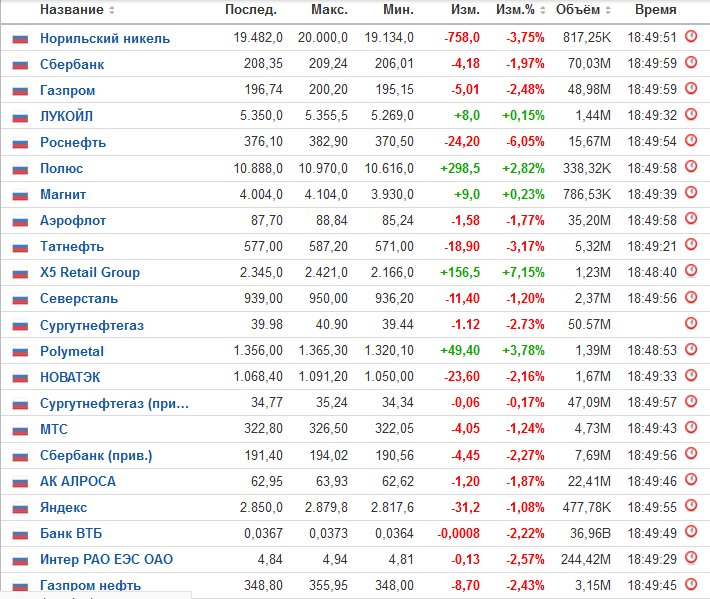Viewport: 710px width, 599px height.
Task: Open Сбербанк (прив.) stock link
Action: point(96,455)
